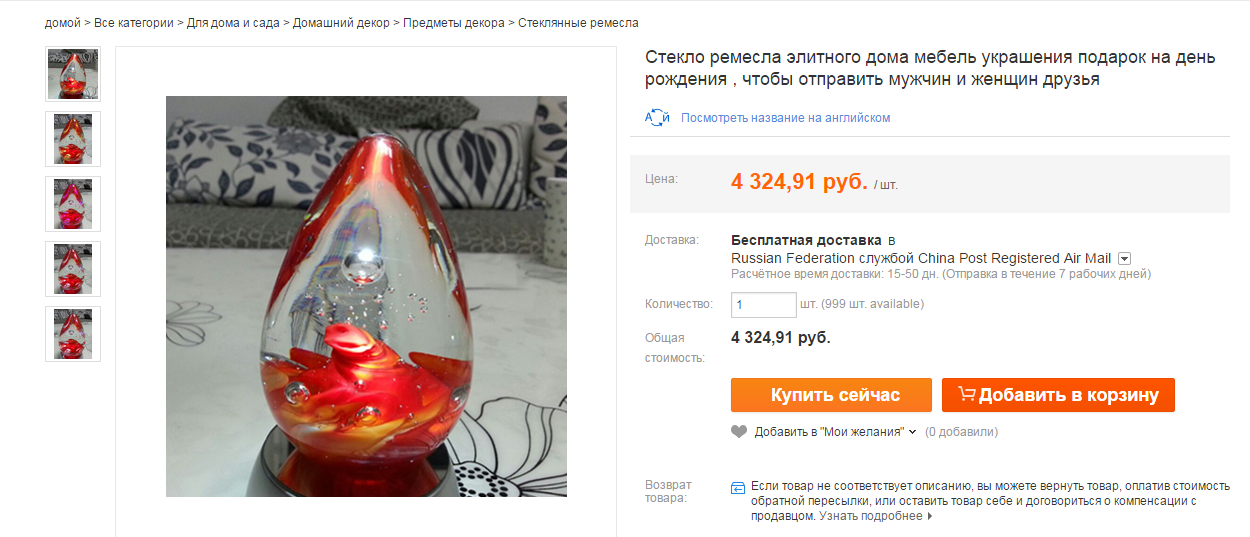
Task: Click the heart wishlist icon
Action: pyautogui.click(x=739, y=432)
